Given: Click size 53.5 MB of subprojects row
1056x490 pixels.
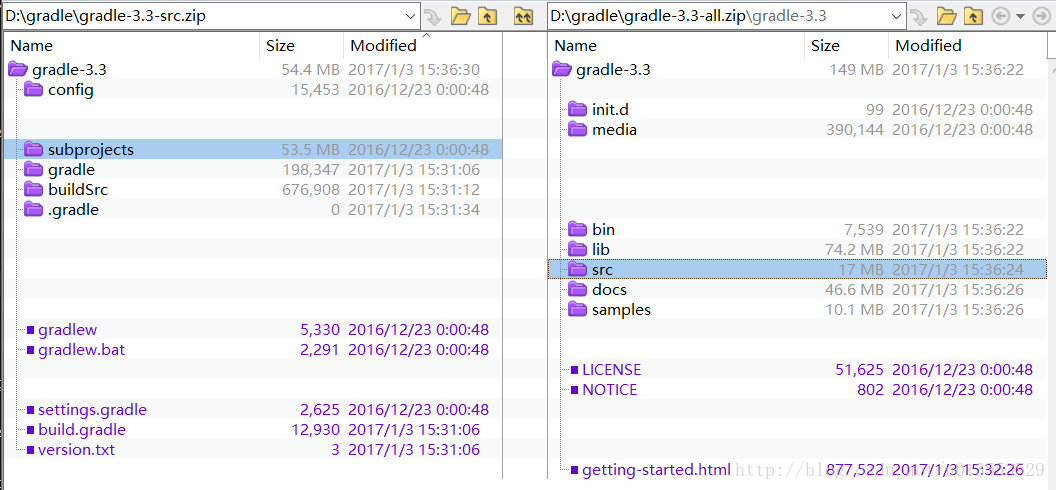Looking at the screenshot, I should coord(310,149).
